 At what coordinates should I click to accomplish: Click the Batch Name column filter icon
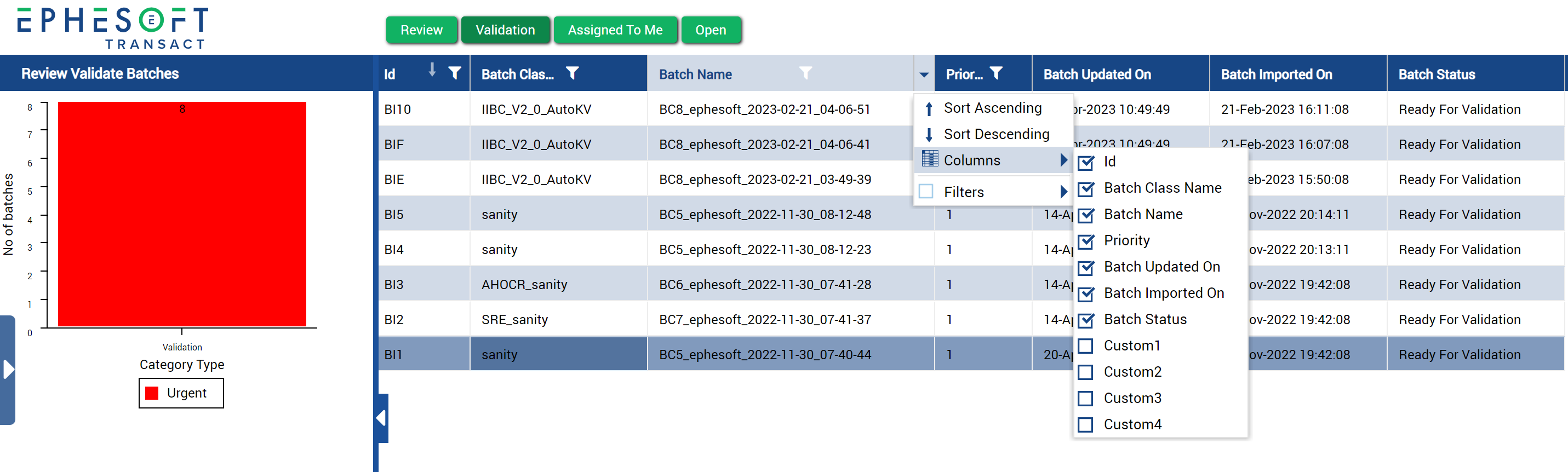coord(805,73)
